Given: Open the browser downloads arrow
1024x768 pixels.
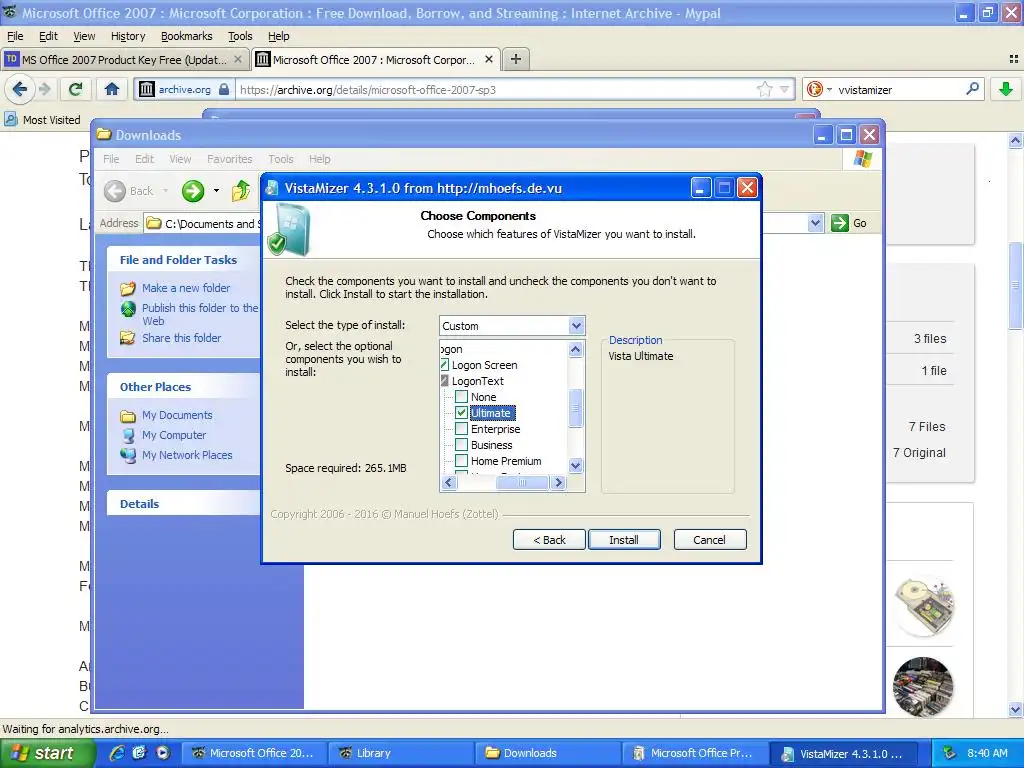Looking at the screenshot, I should click(1006, 89).
